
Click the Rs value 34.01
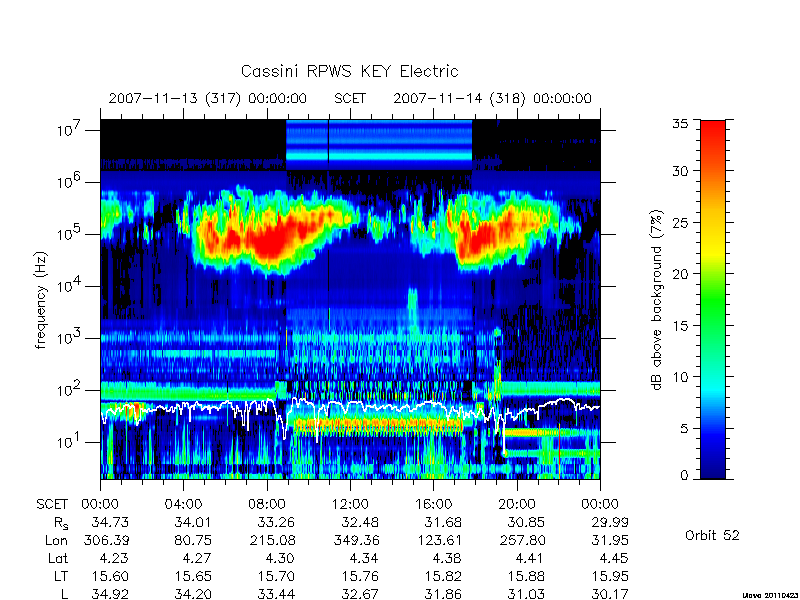[192, 522]
